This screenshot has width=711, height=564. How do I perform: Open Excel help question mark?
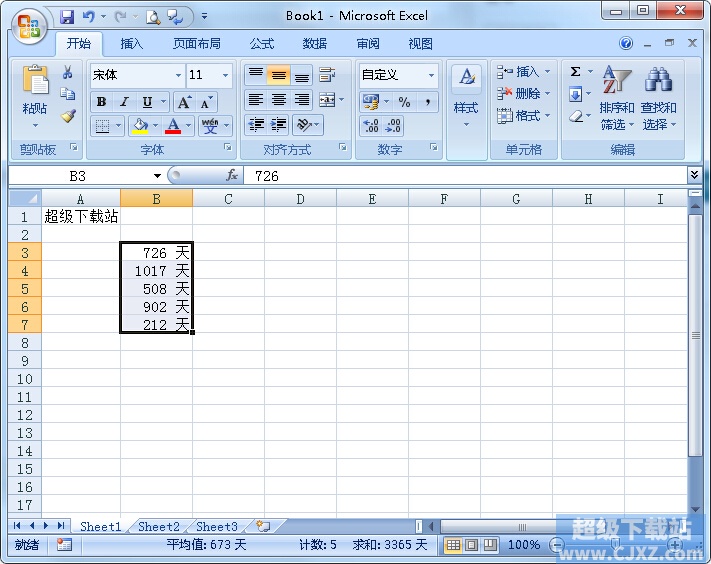pos(626,44)
